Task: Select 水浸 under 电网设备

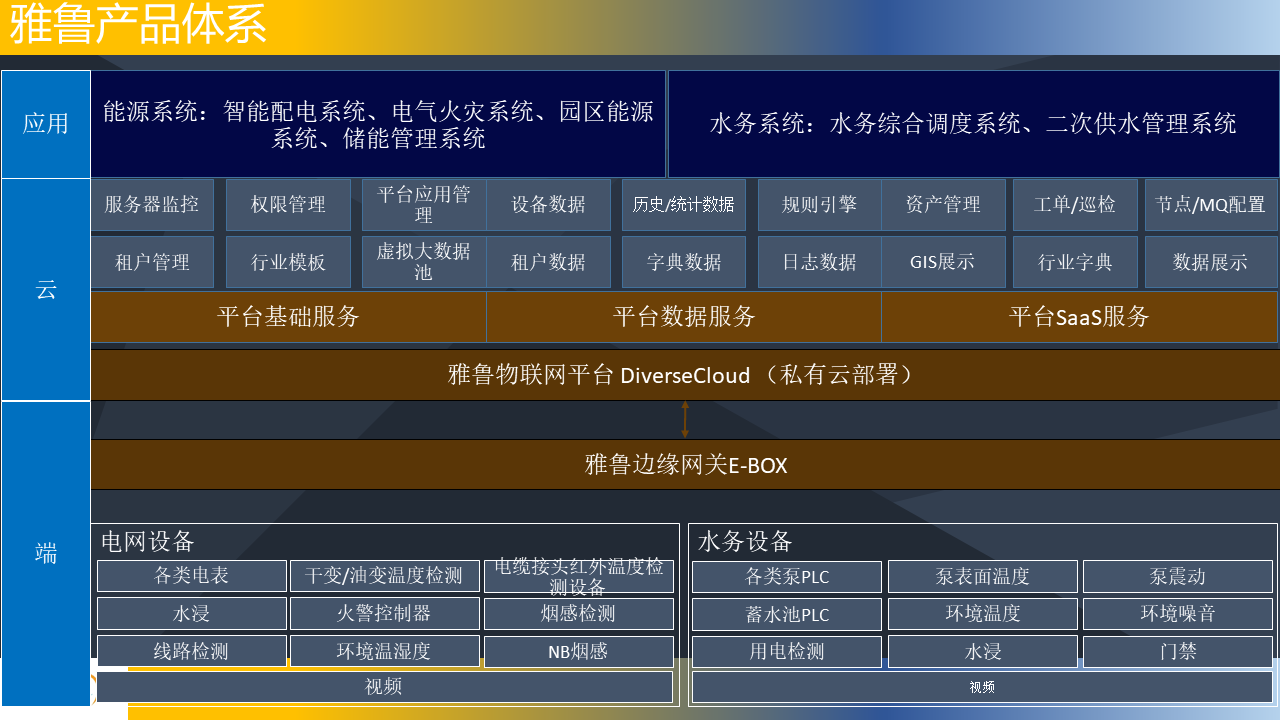Action: (x=192, y=614)
